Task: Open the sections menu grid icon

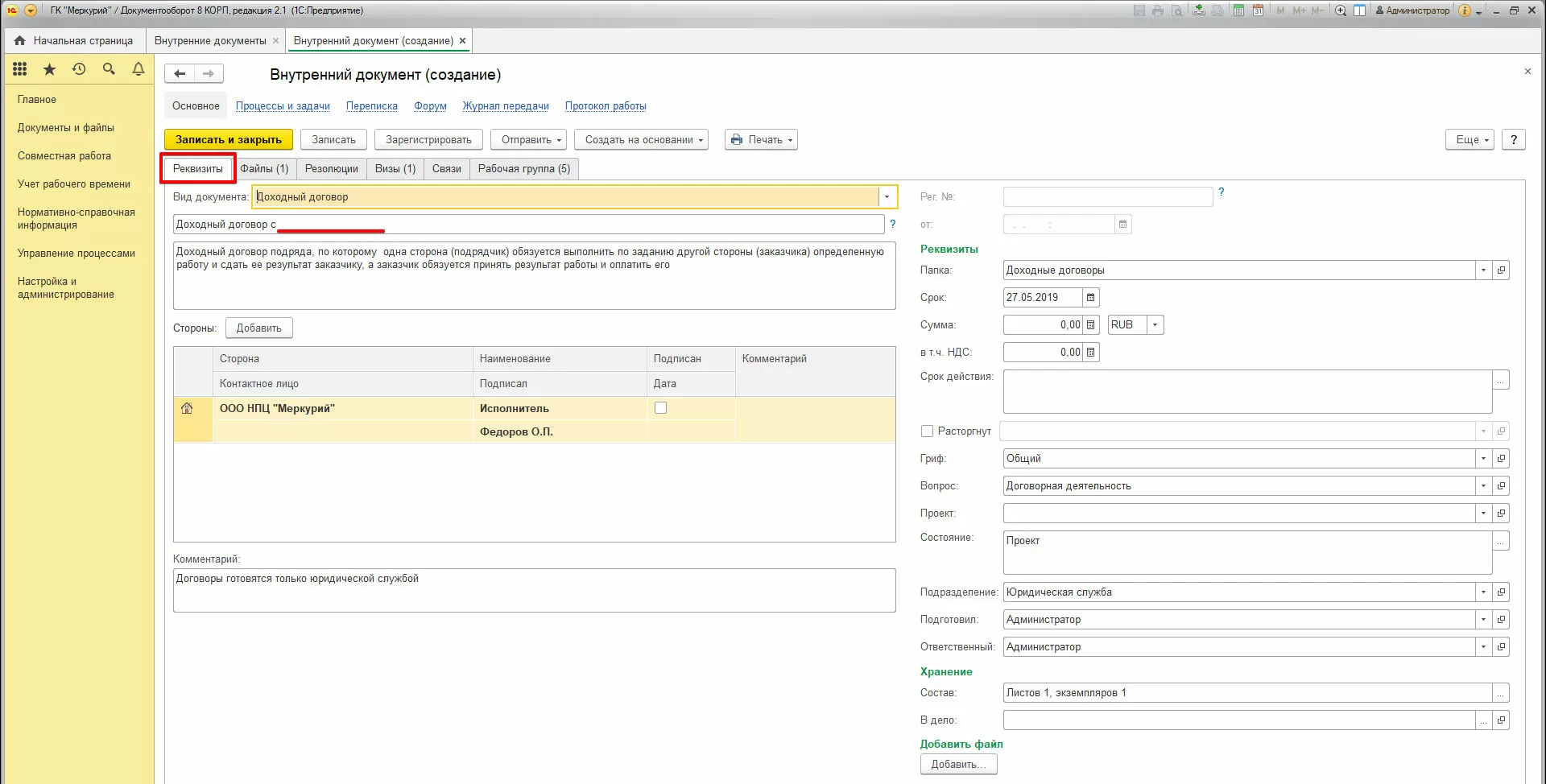Action: (20, 69)
